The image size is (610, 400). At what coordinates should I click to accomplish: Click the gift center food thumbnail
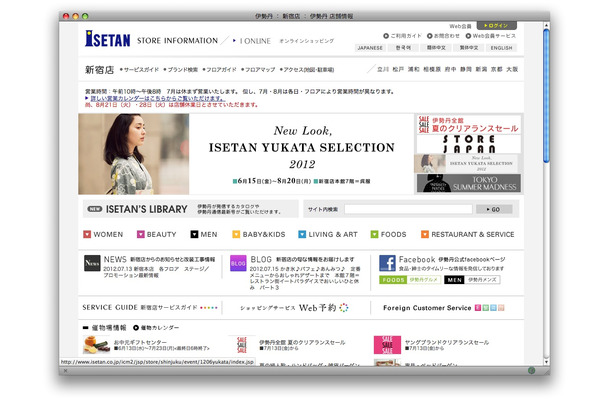[96, 345]
